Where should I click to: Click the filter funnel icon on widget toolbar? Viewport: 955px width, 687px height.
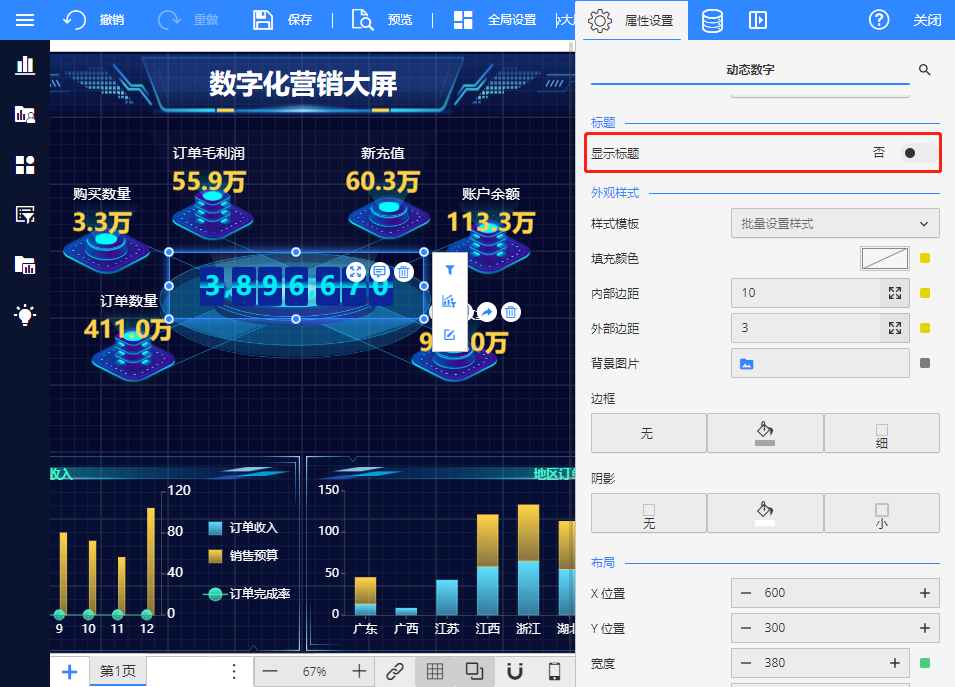[x=450, y=270]
